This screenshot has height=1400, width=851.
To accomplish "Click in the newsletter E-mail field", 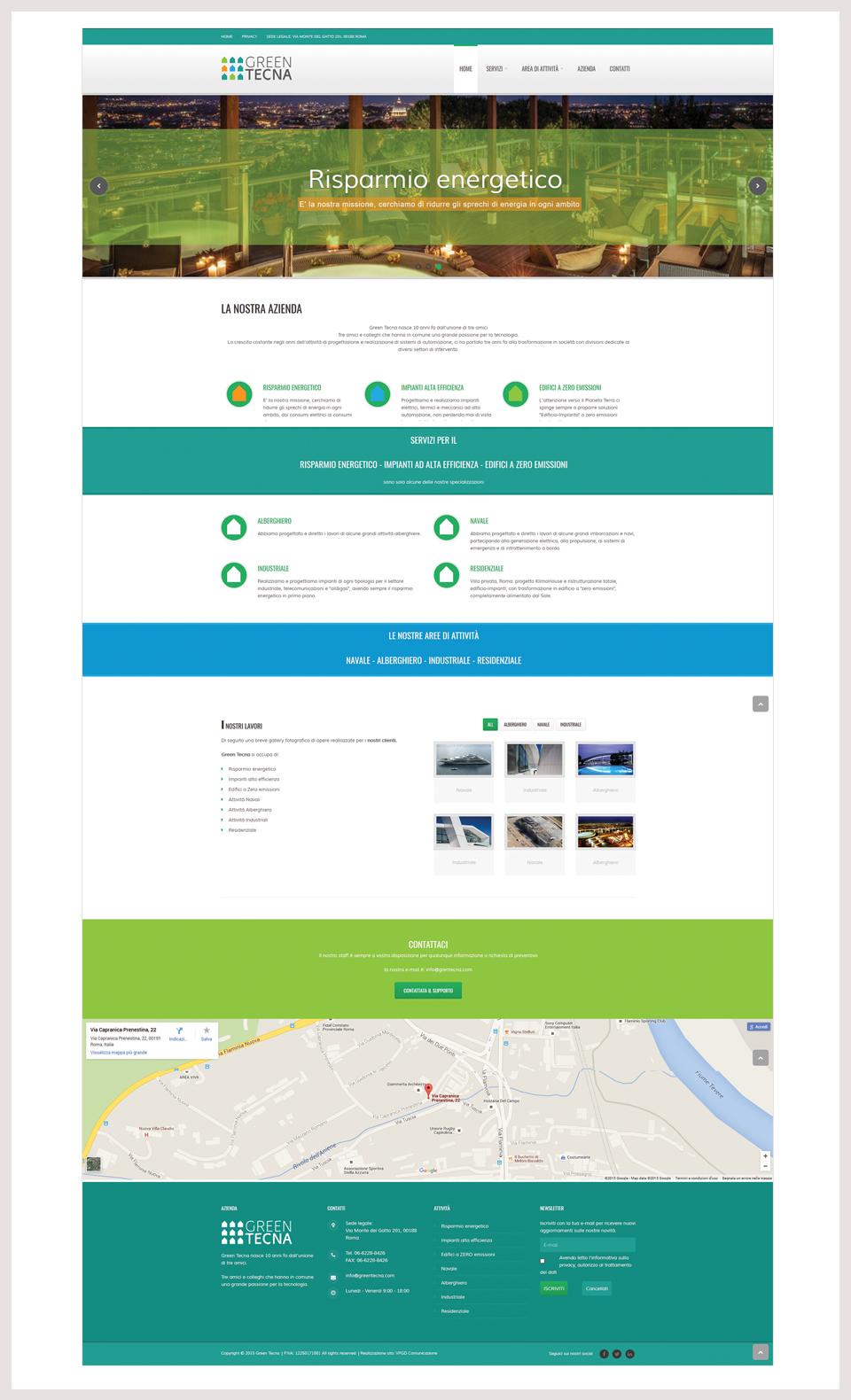I will [588, 1245].
